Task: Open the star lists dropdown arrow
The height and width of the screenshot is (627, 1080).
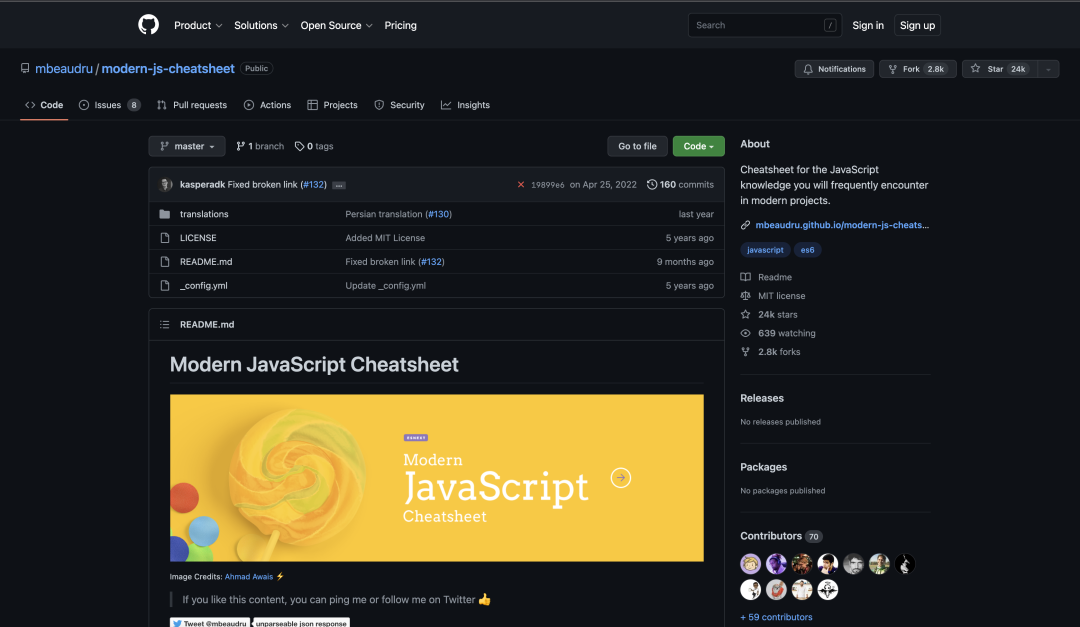Action: tap(1047, 69)
